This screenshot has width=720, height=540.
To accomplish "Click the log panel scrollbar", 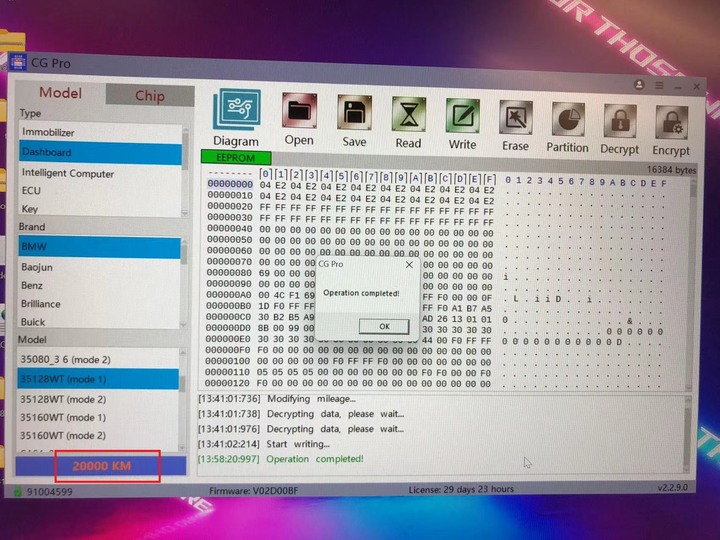I will pyautogui.click(x=687, y=434).
